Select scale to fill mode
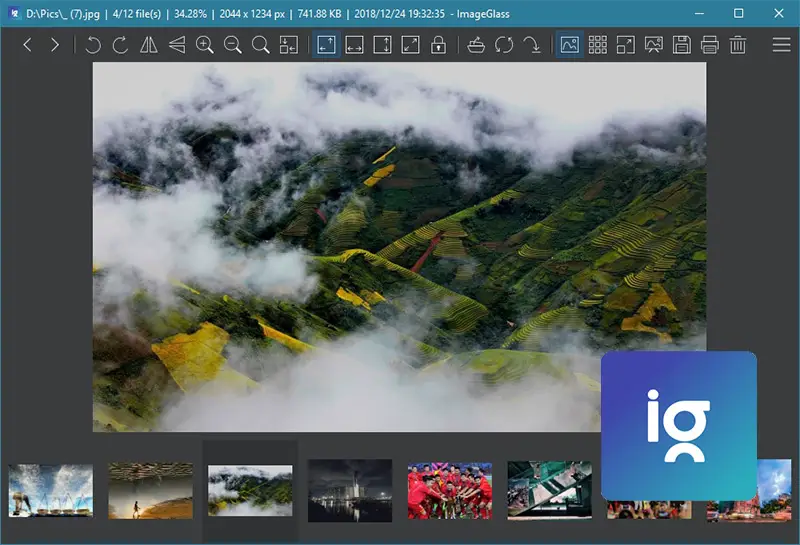The height and width of the screenshot is (545, 800). click(411, 45)
